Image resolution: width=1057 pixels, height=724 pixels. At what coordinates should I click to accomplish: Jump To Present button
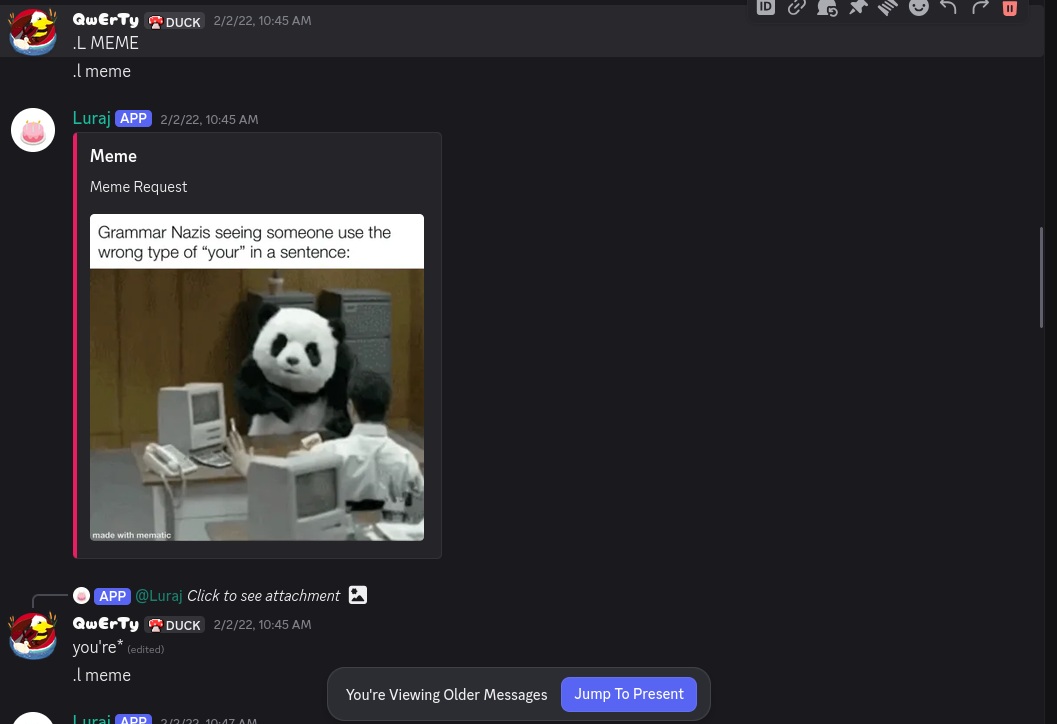tap(628, 694)
